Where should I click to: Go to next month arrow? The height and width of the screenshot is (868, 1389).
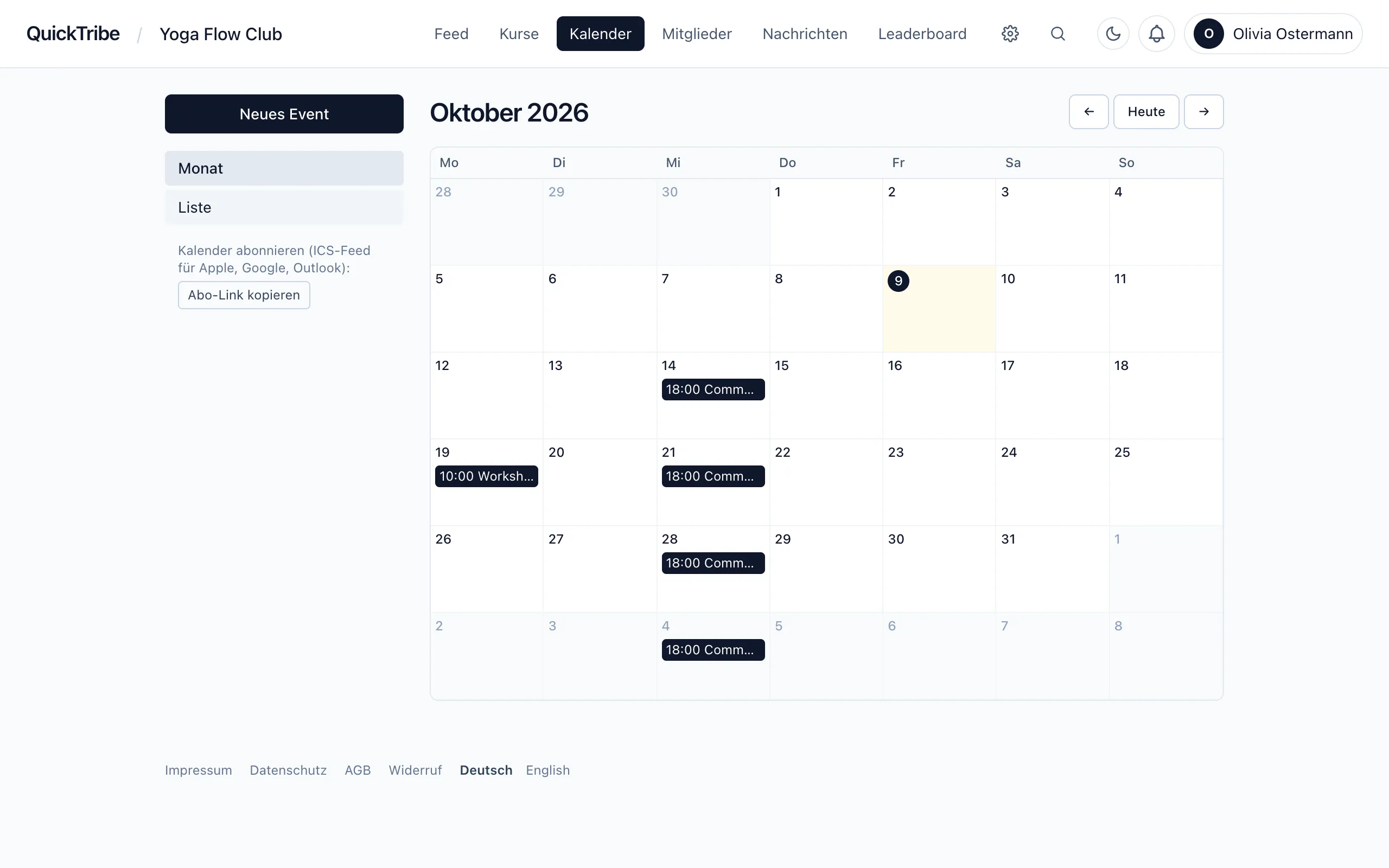pyautogui.click(x=1203, y=112)
